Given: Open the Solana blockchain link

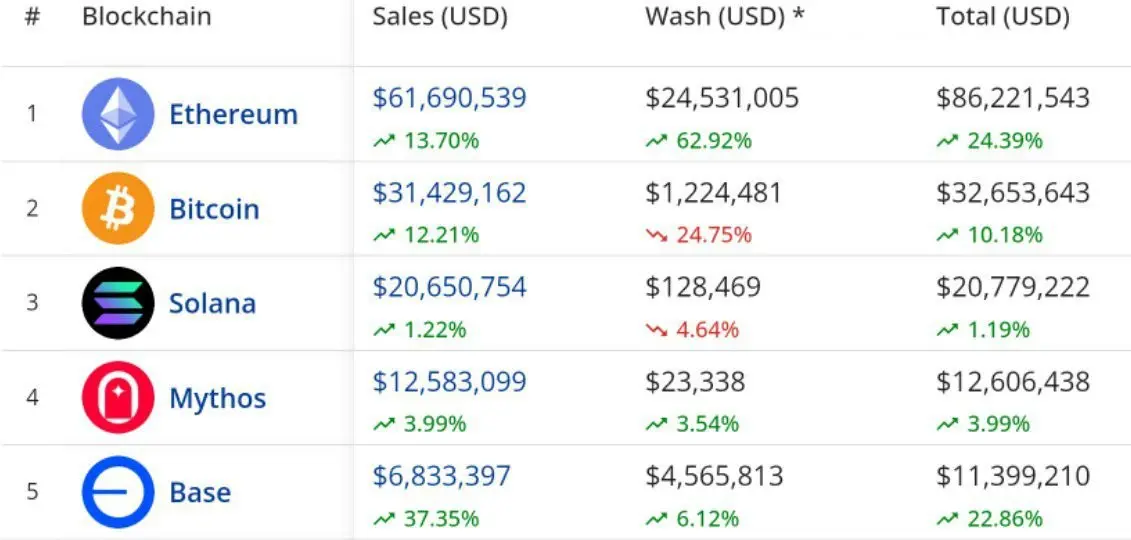Looking at the screenshot, I should pos(212,304).
